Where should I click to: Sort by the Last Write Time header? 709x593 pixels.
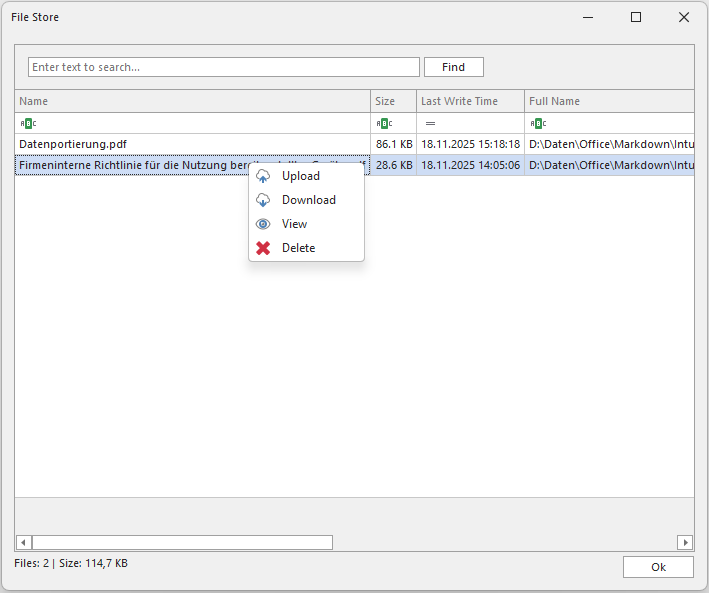click(x=470, y=101)
